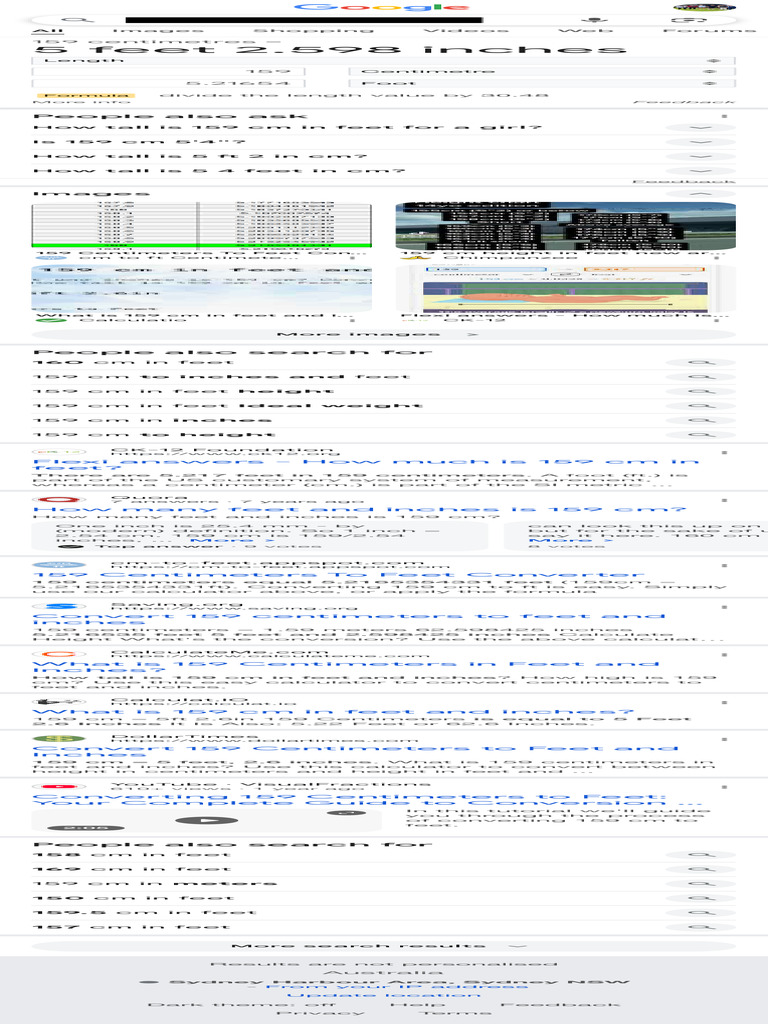
Task: Open the Foot unit dropdown
Action: [x=541, y=84]
